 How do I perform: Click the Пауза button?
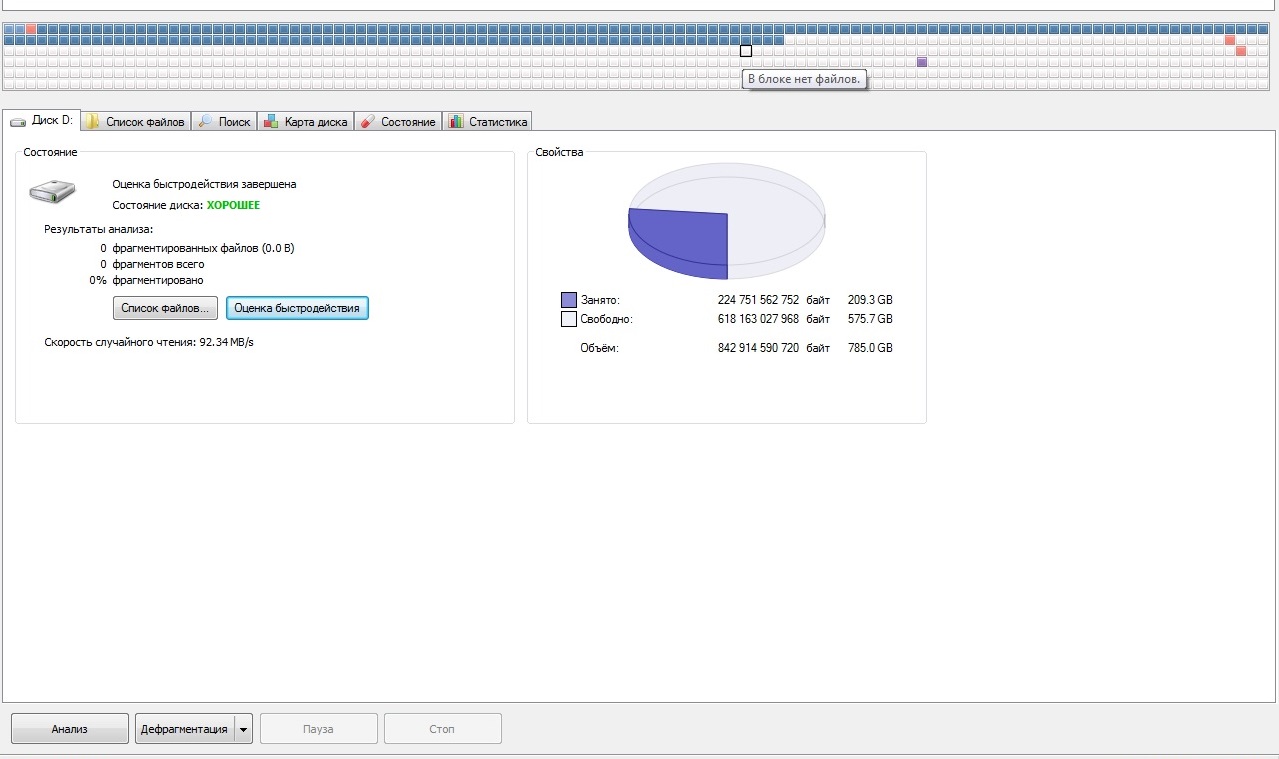318,729
